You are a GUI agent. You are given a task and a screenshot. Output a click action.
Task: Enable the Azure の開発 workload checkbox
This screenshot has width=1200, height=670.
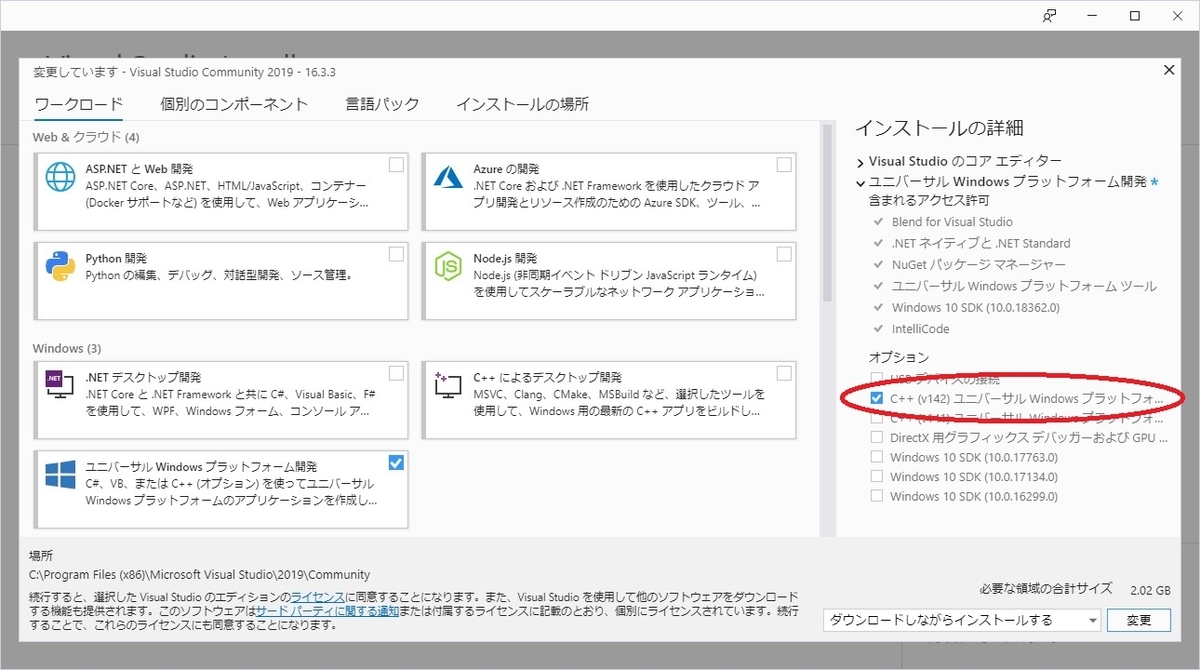(x=784, y=165)
